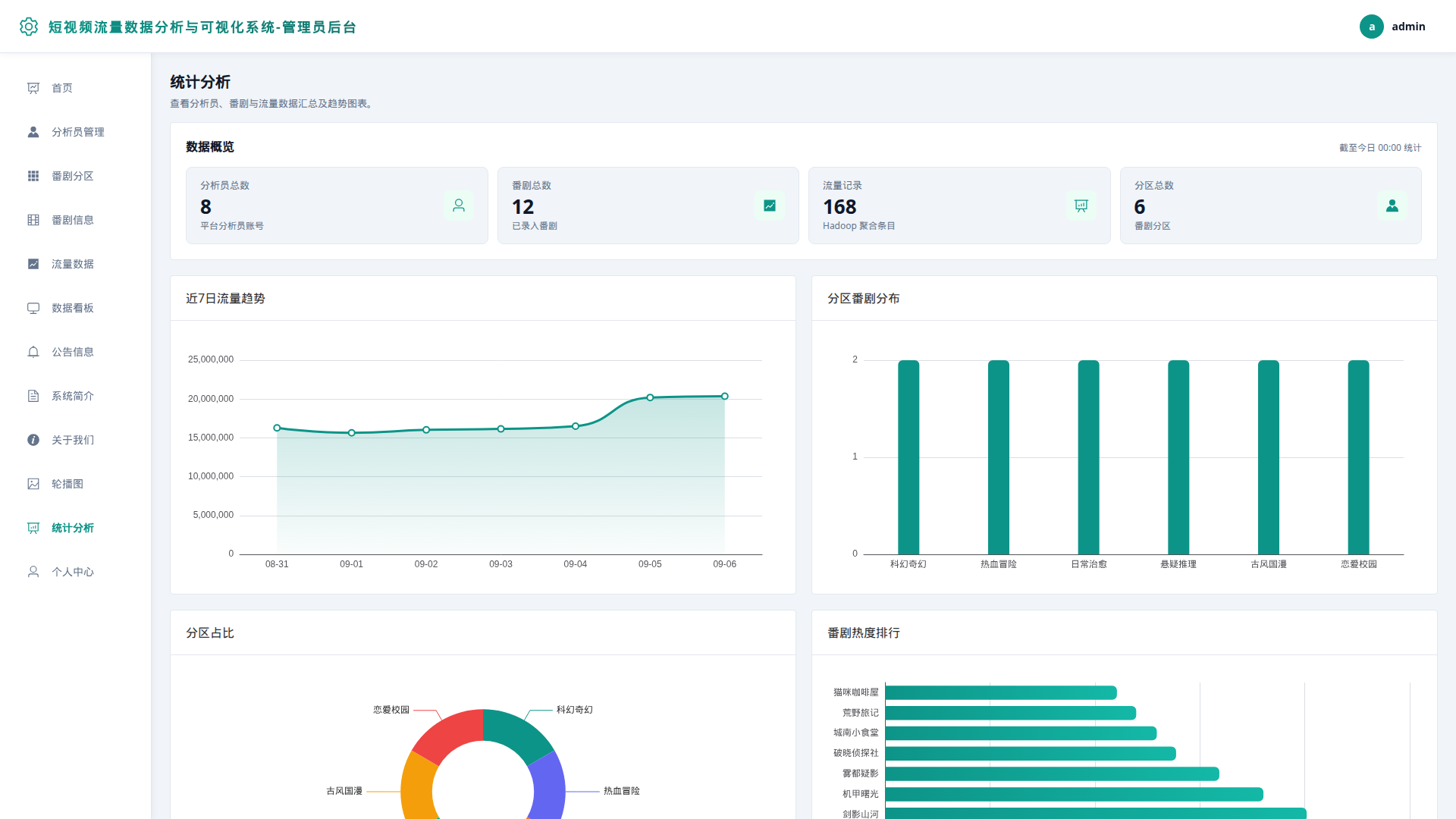Click the 流量数据 chart icon
This screenshot has height=819, width=1456.
click(33, 264)
